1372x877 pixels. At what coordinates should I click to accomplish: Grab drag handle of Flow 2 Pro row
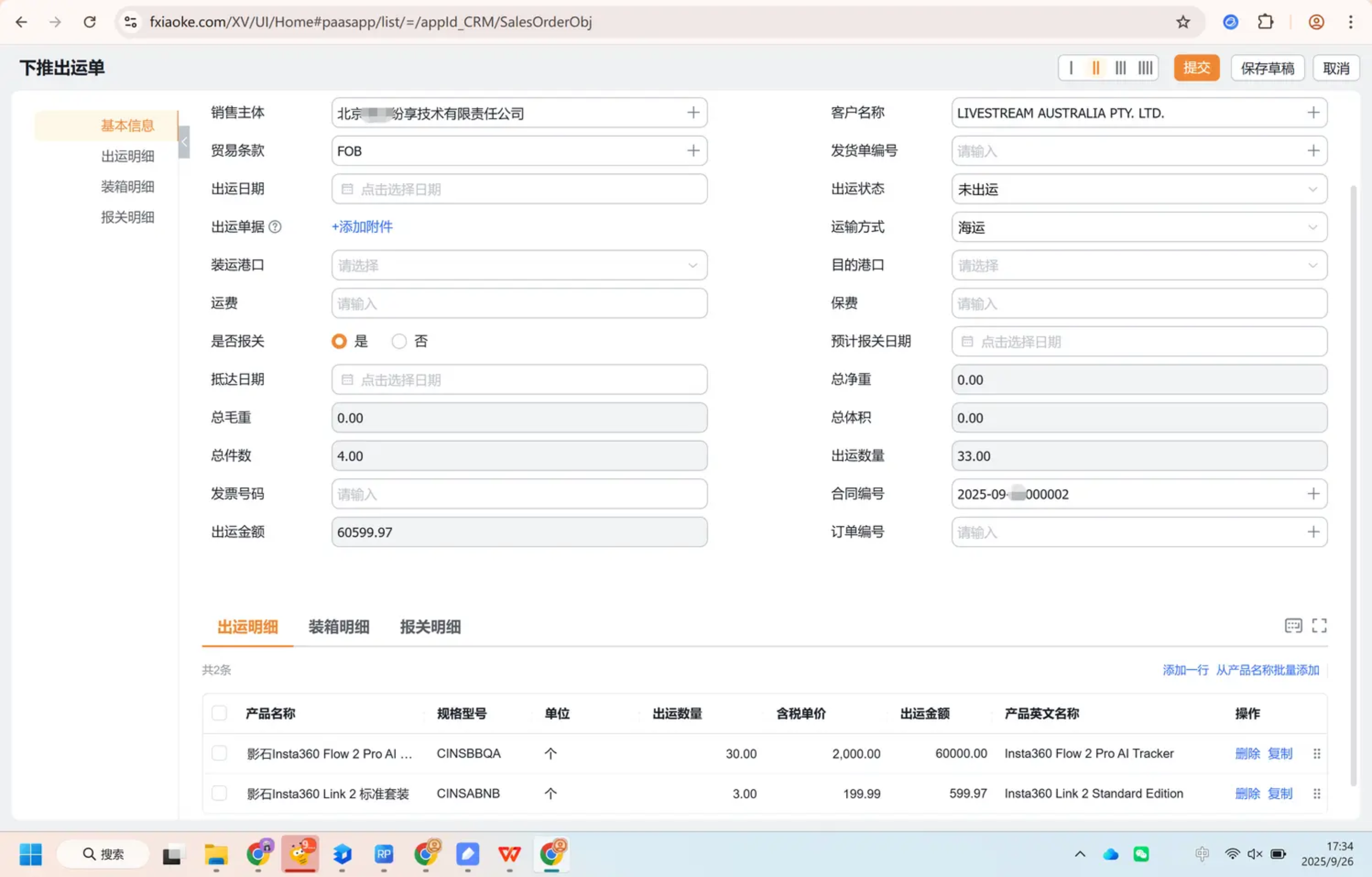tap(1317, 754)
